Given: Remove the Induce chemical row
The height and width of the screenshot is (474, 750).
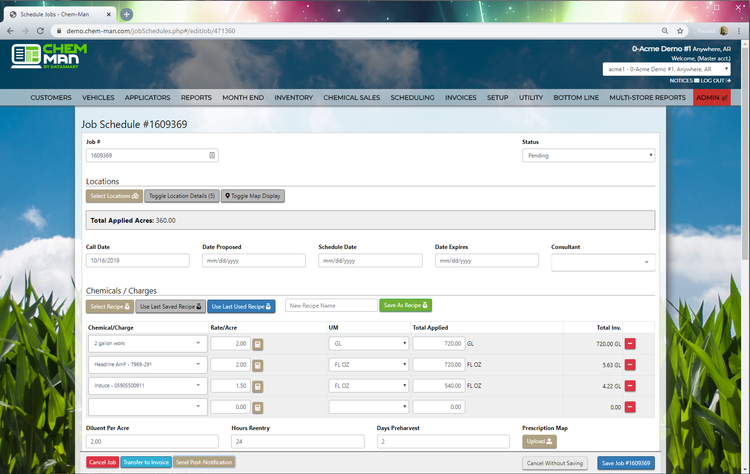Looking at the screenshot, I should pyautogui.click(x=630, y=386).
